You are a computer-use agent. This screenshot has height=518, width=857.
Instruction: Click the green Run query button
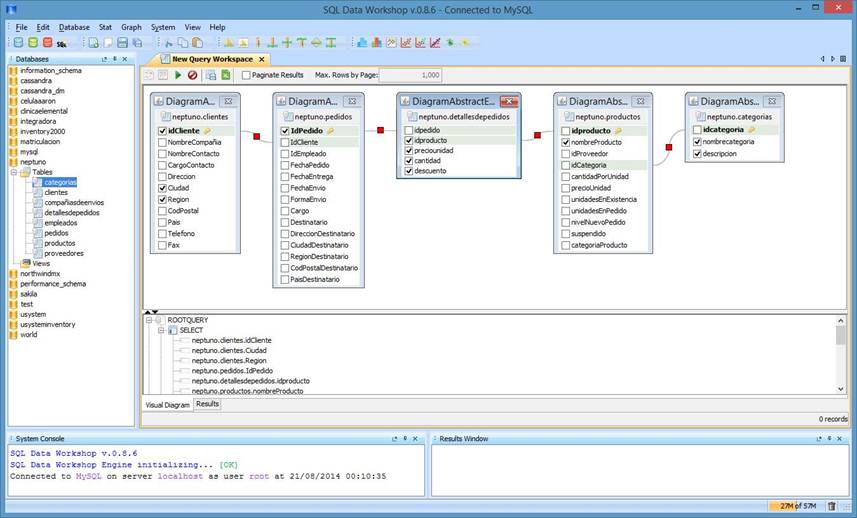click(x=178, y=75)
